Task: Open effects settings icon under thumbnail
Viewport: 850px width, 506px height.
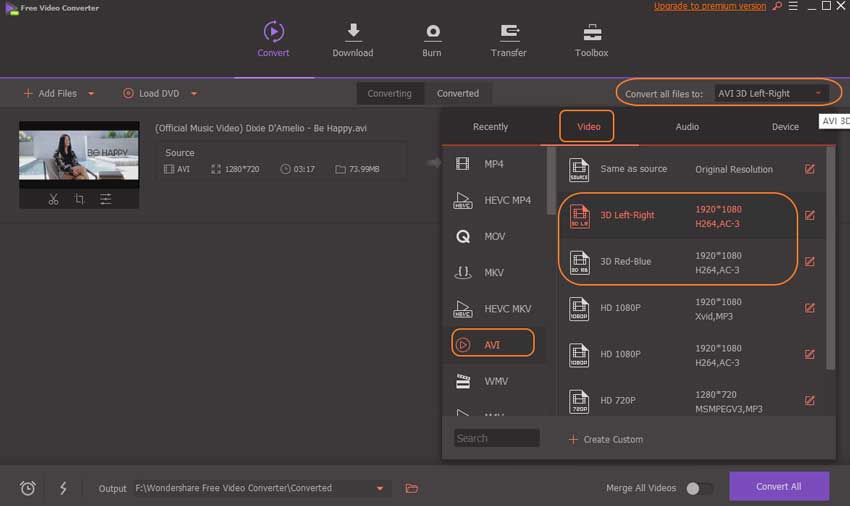Action: tap(106, 199)
